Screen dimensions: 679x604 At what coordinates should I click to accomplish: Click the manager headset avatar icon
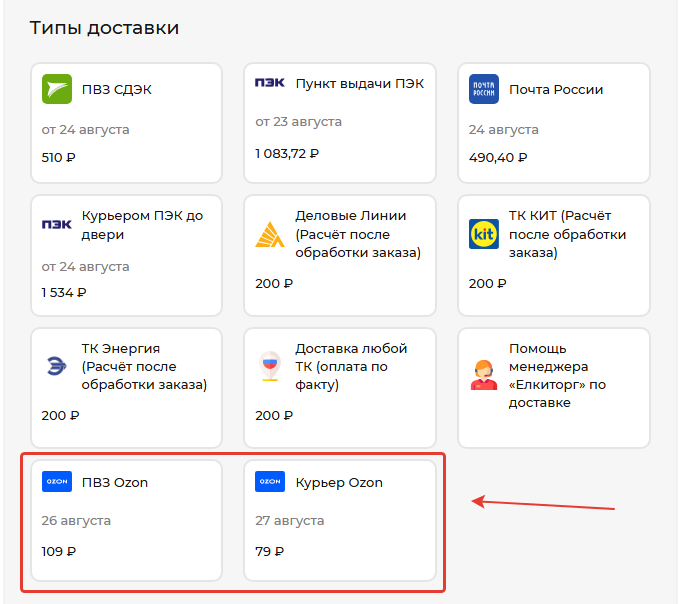484,375
